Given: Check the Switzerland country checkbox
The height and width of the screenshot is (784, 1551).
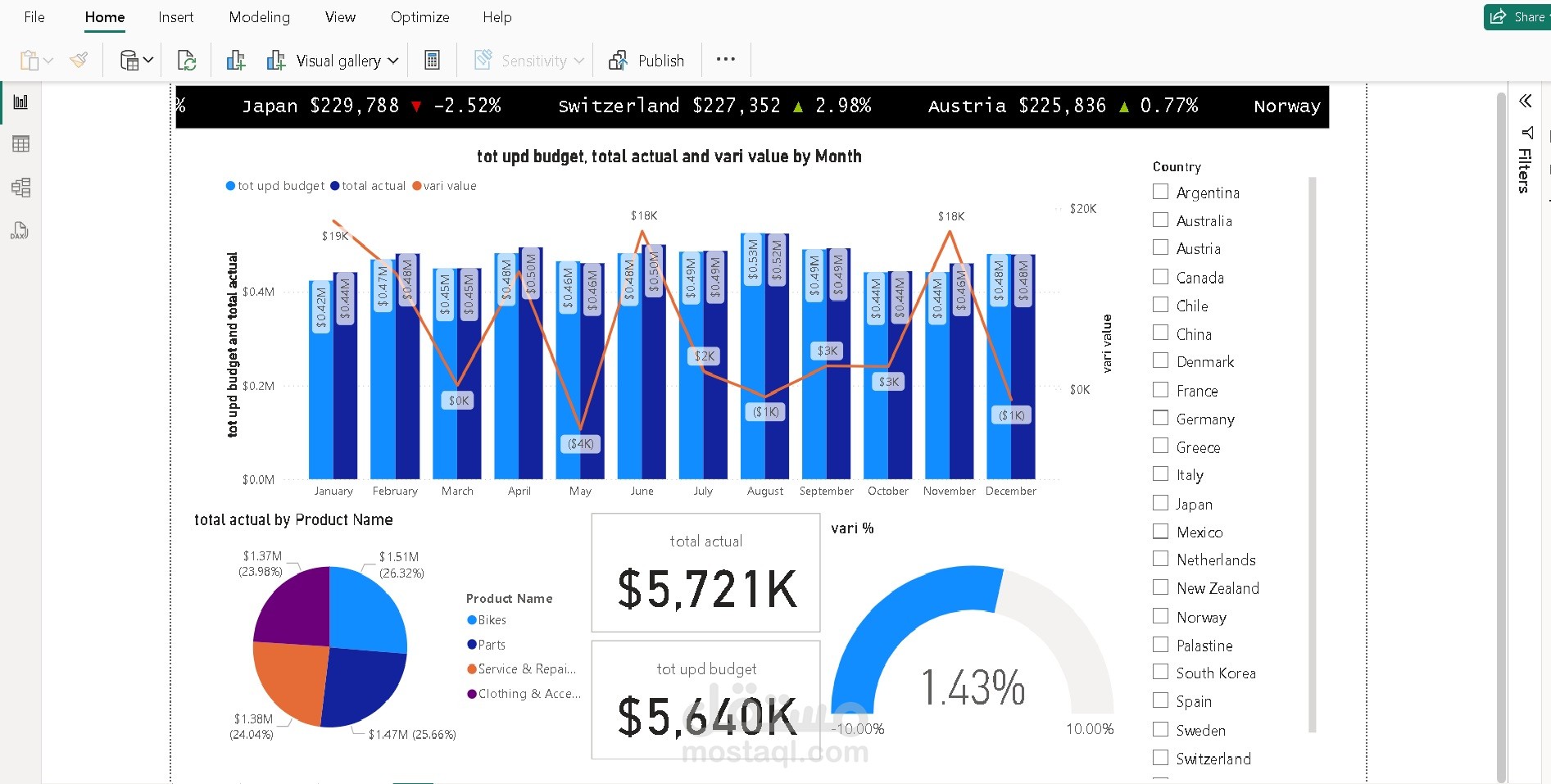Looking at the screenshot, I should coord(1160,757).
